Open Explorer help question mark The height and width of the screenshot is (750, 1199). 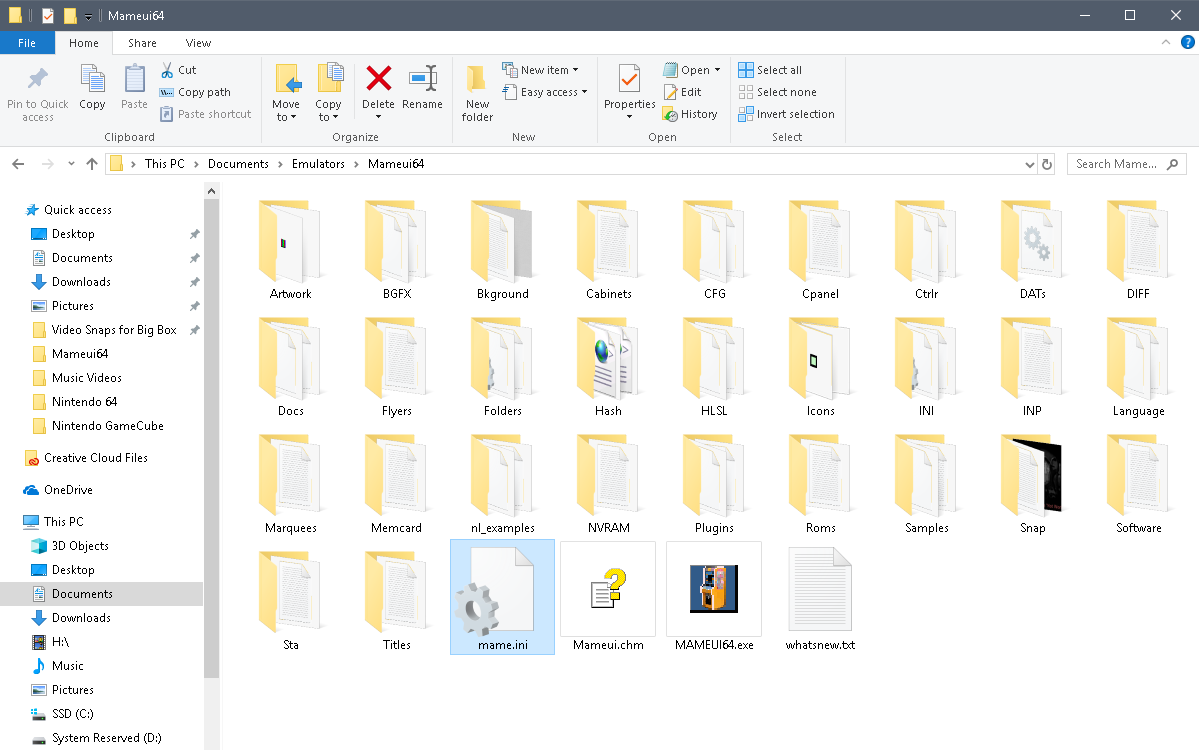(x=1188, y=43)
